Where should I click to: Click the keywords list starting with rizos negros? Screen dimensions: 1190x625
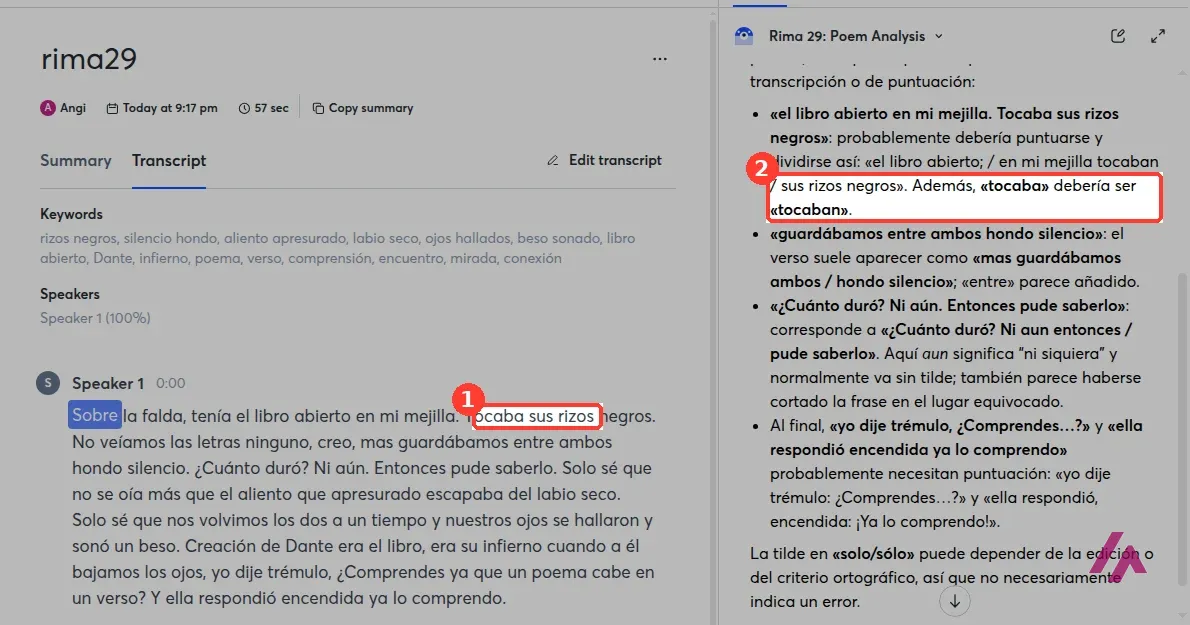[x=338, y=248]
